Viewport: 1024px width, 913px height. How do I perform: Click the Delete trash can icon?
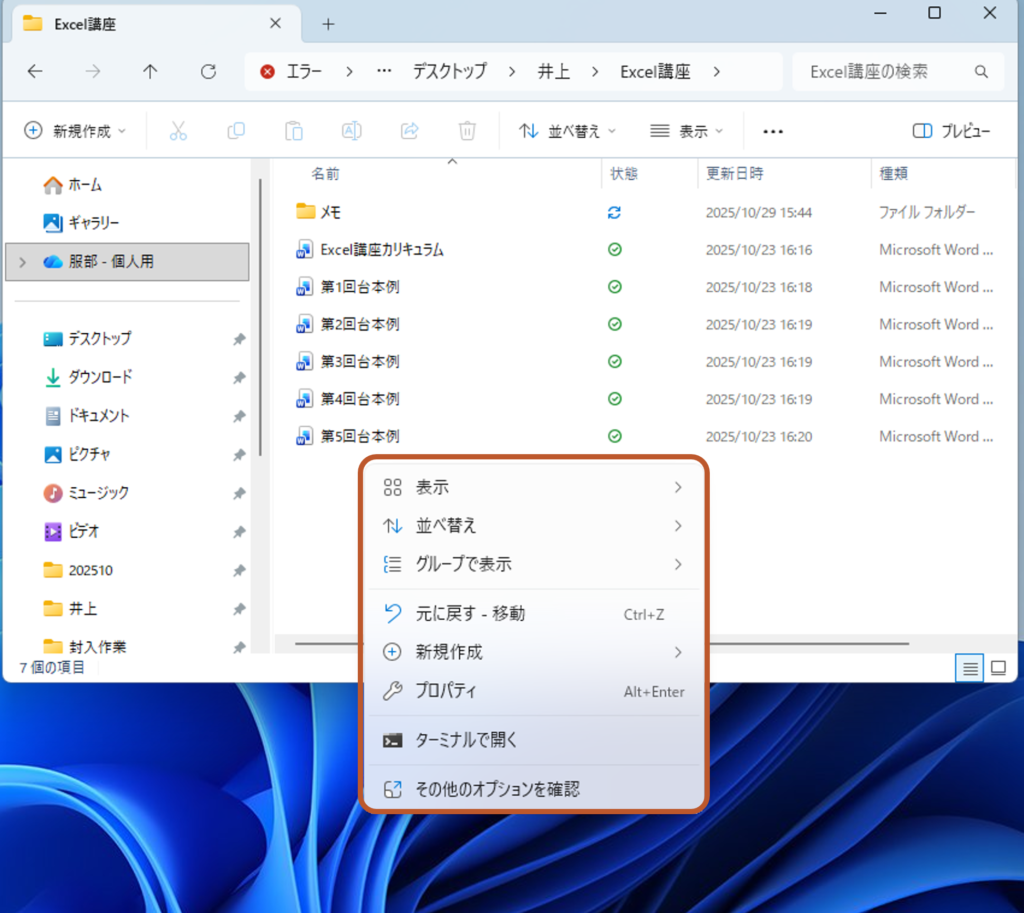point(467,131)
